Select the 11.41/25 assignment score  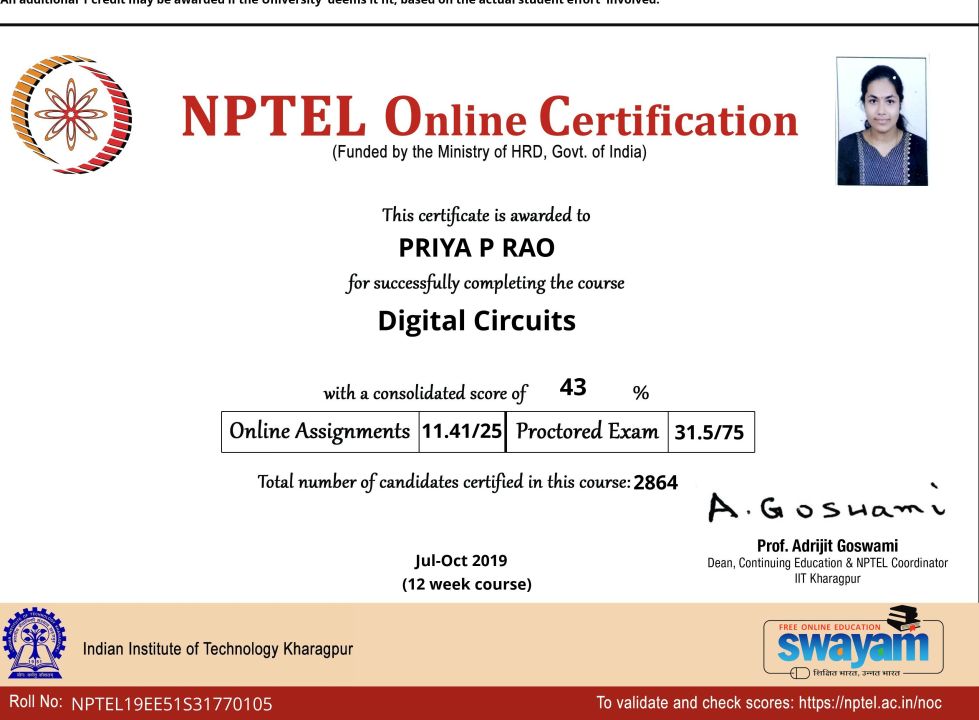462,432
